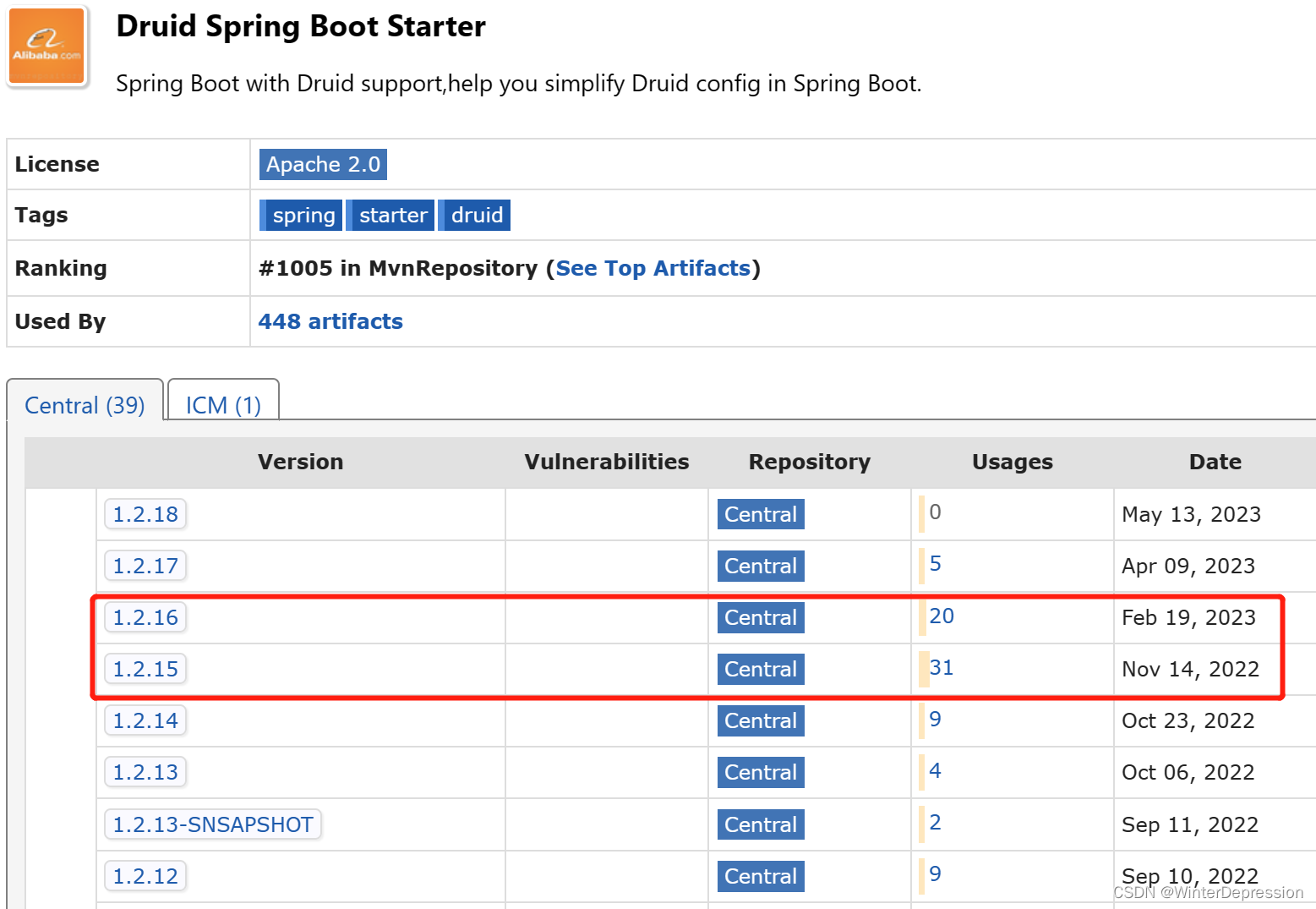Screen dimensions: 1316x909
Task: Open usages count 5 for 1.2.17
Action: (935, 564)
